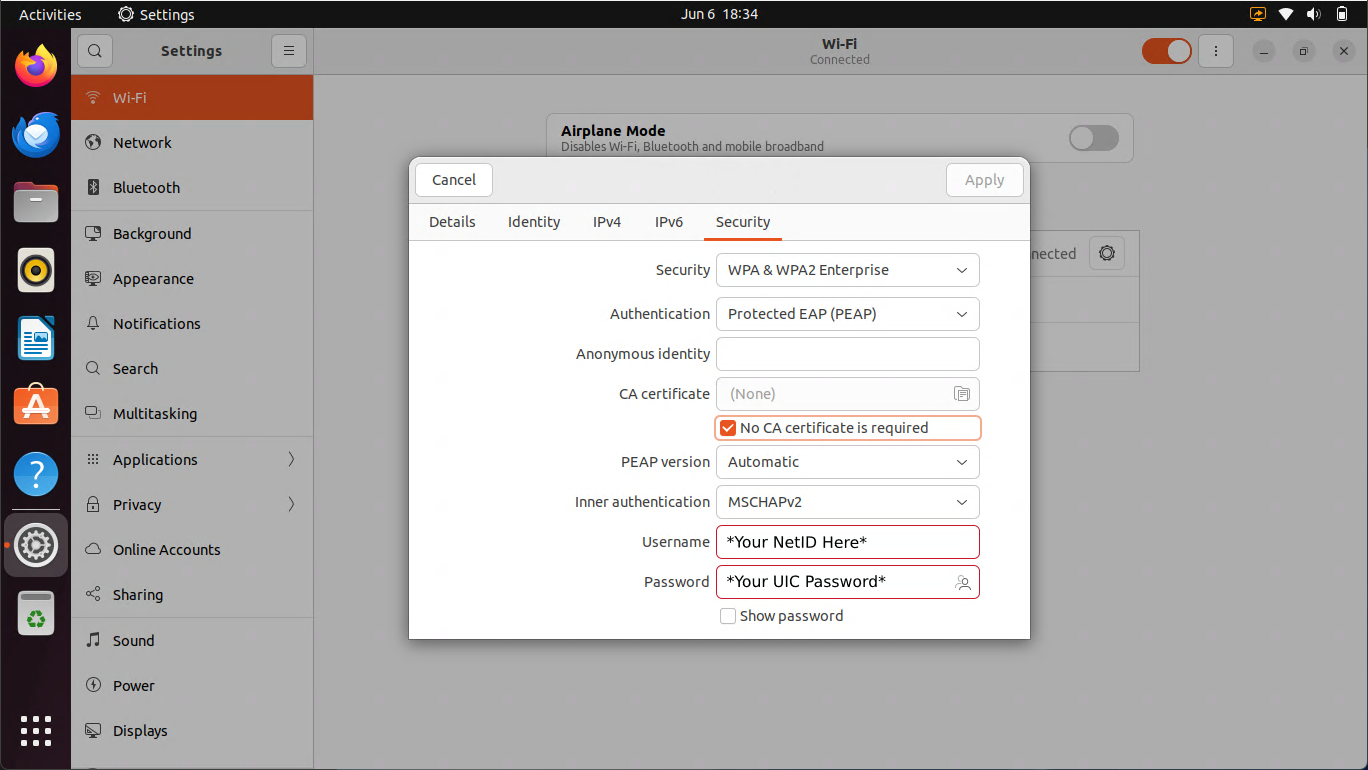
Task: Launch Thunderbird mail from the dock
Action: tap(36, 134)
